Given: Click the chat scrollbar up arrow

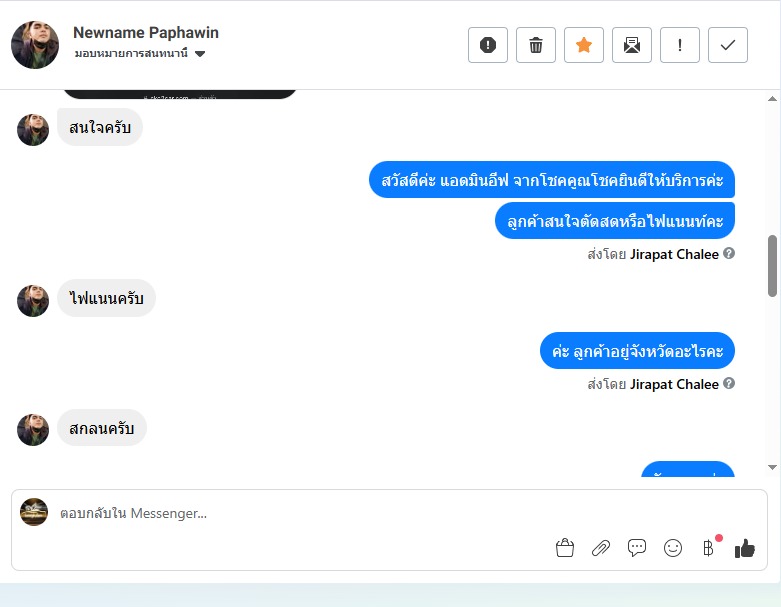Looking at the screenshot, I should (x=772, y=99).
